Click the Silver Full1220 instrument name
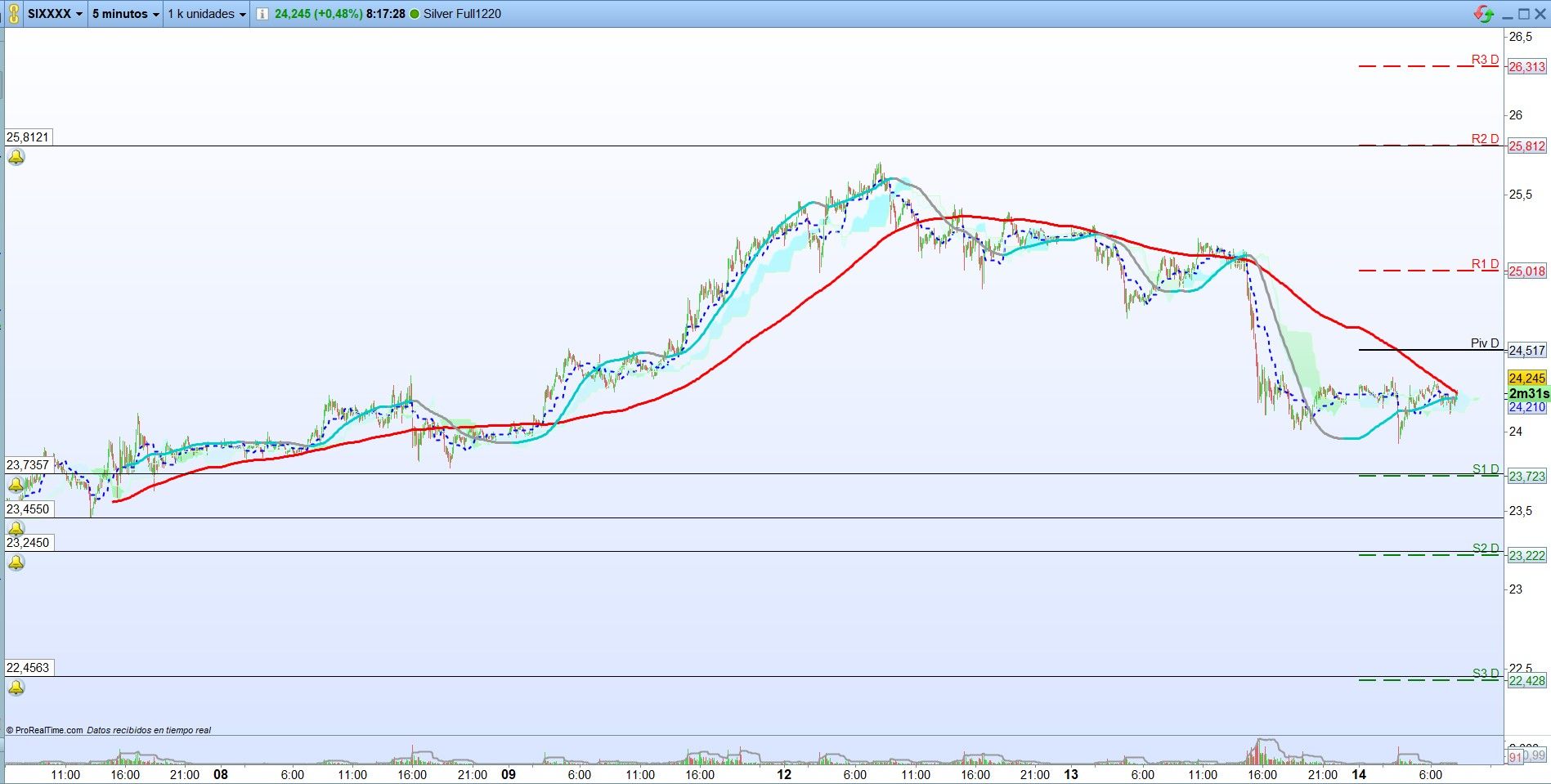The image size is (1551, 784). point(462,14)
